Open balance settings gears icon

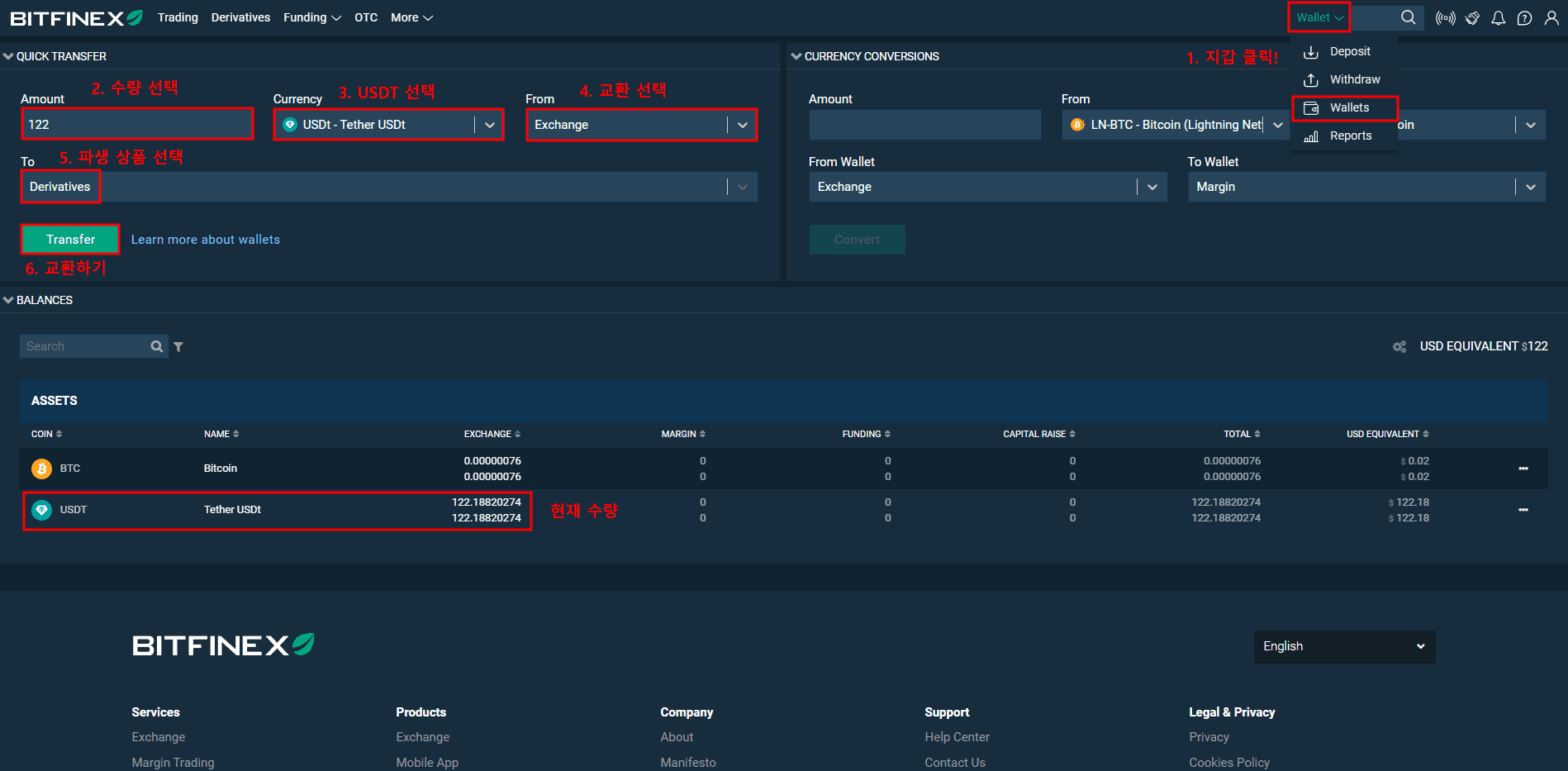1399,347
